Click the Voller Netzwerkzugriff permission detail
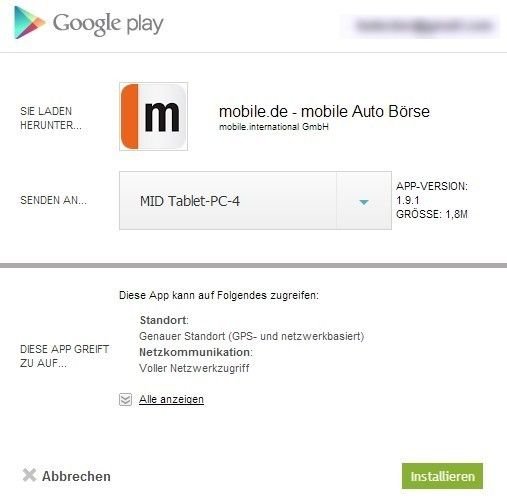 194,368
